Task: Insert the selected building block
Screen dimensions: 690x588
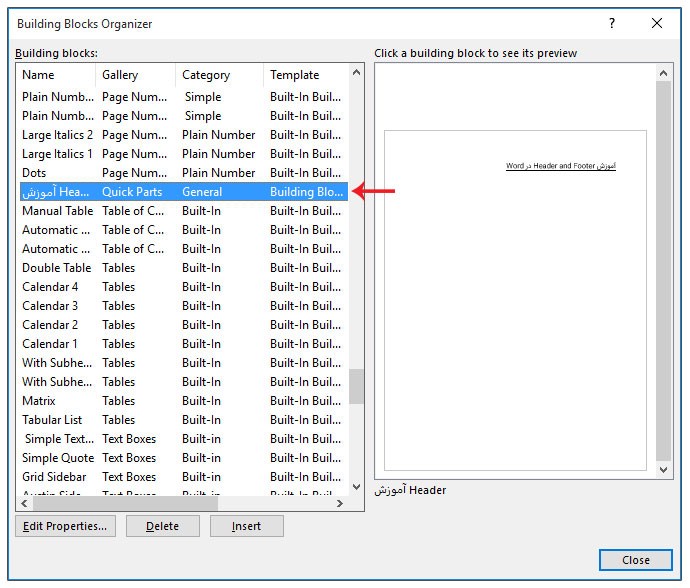Action: tap(246, 526)
